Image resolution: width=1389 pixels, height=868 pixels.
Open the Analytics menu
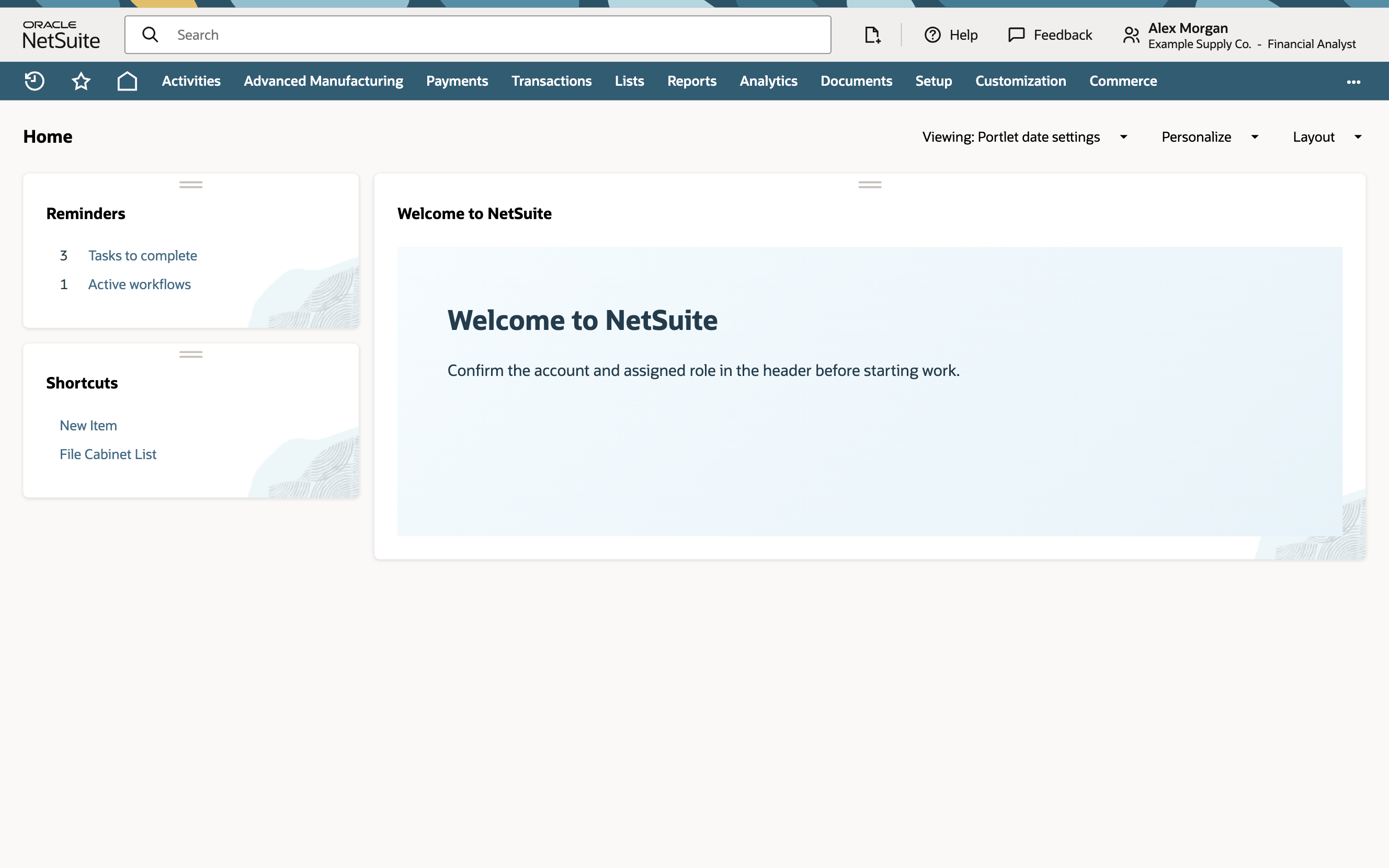769,81
